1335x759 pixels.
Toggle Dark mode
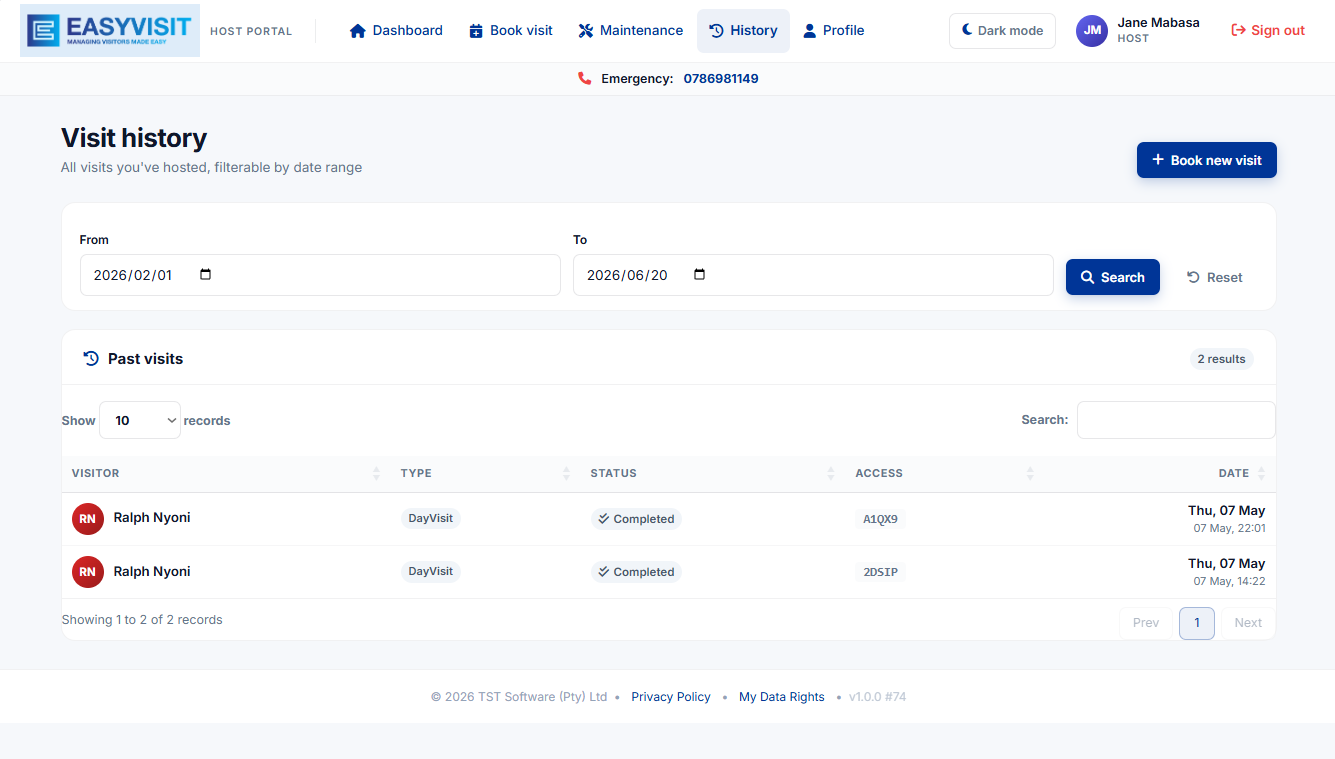(x=1002, y=31)
